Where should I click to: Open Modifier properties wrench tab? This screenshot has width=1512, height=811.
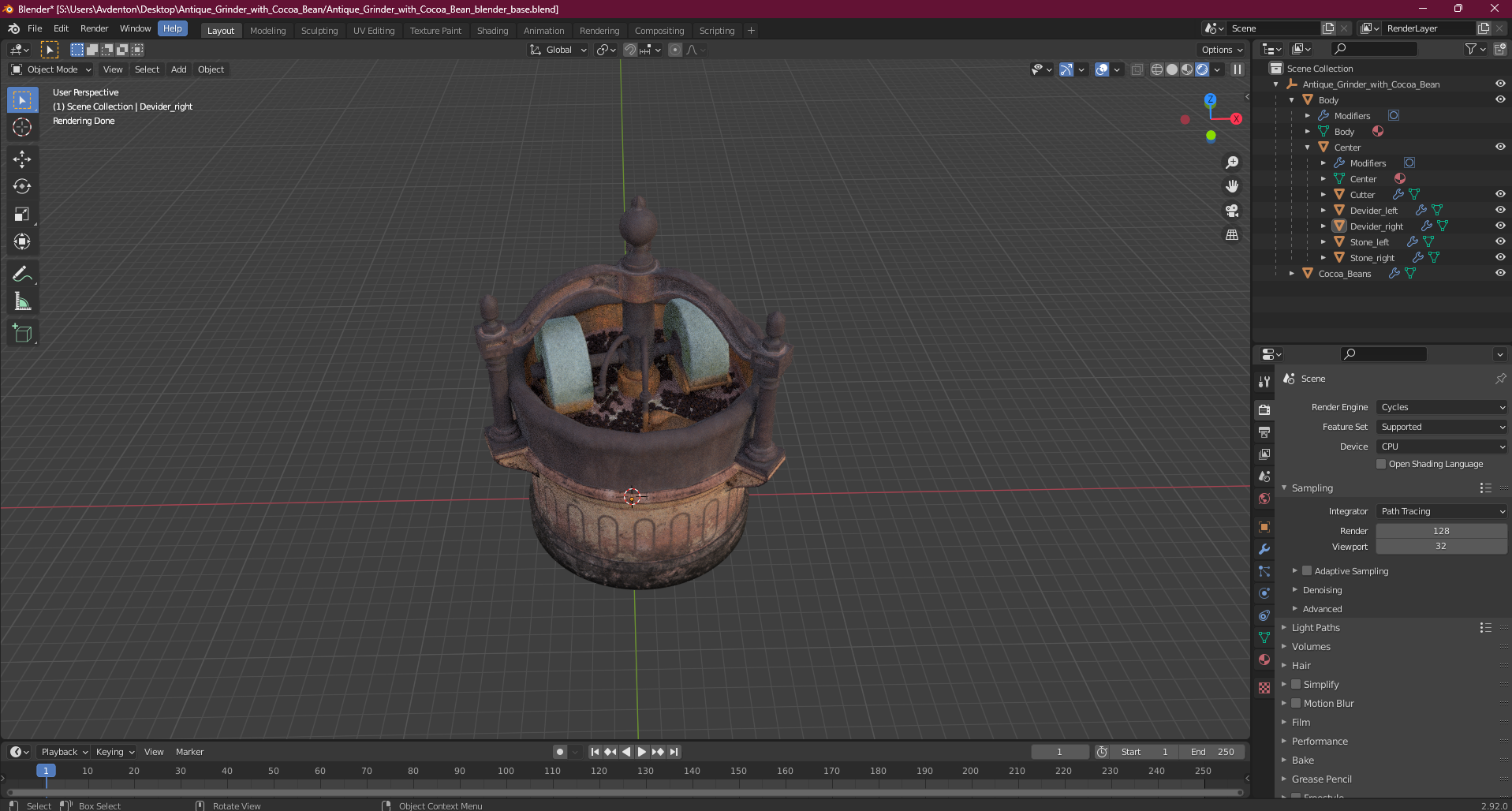(1264, 549)
